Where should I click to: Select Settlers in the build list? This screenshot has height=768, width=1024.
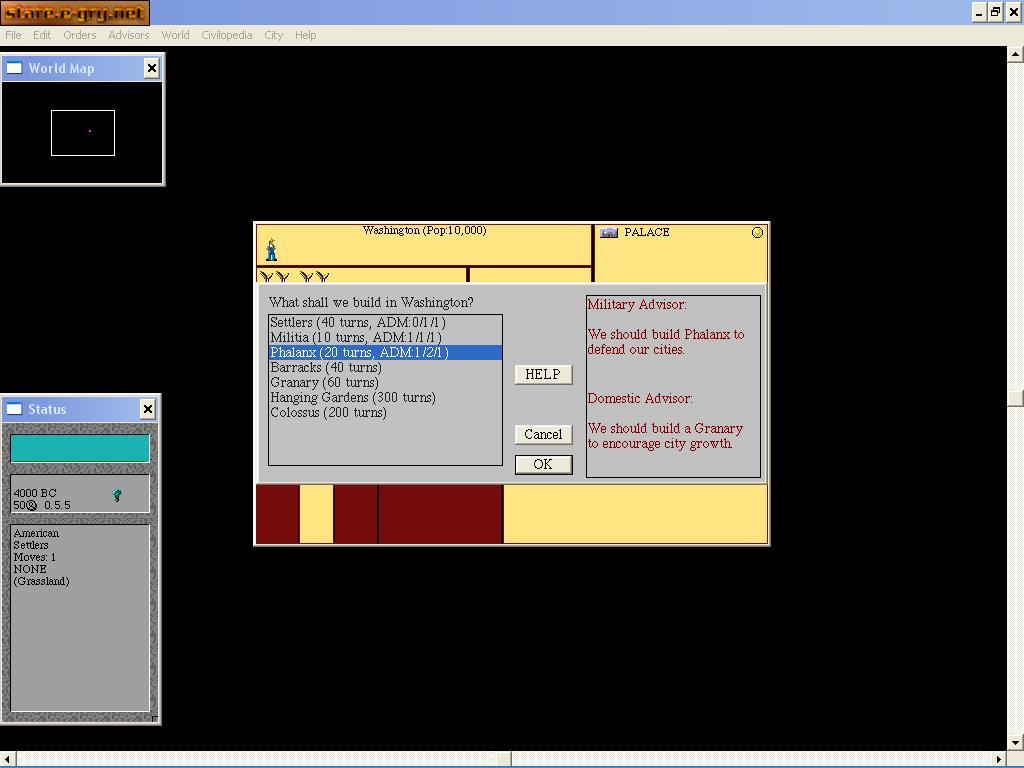(x=385, y=323)
